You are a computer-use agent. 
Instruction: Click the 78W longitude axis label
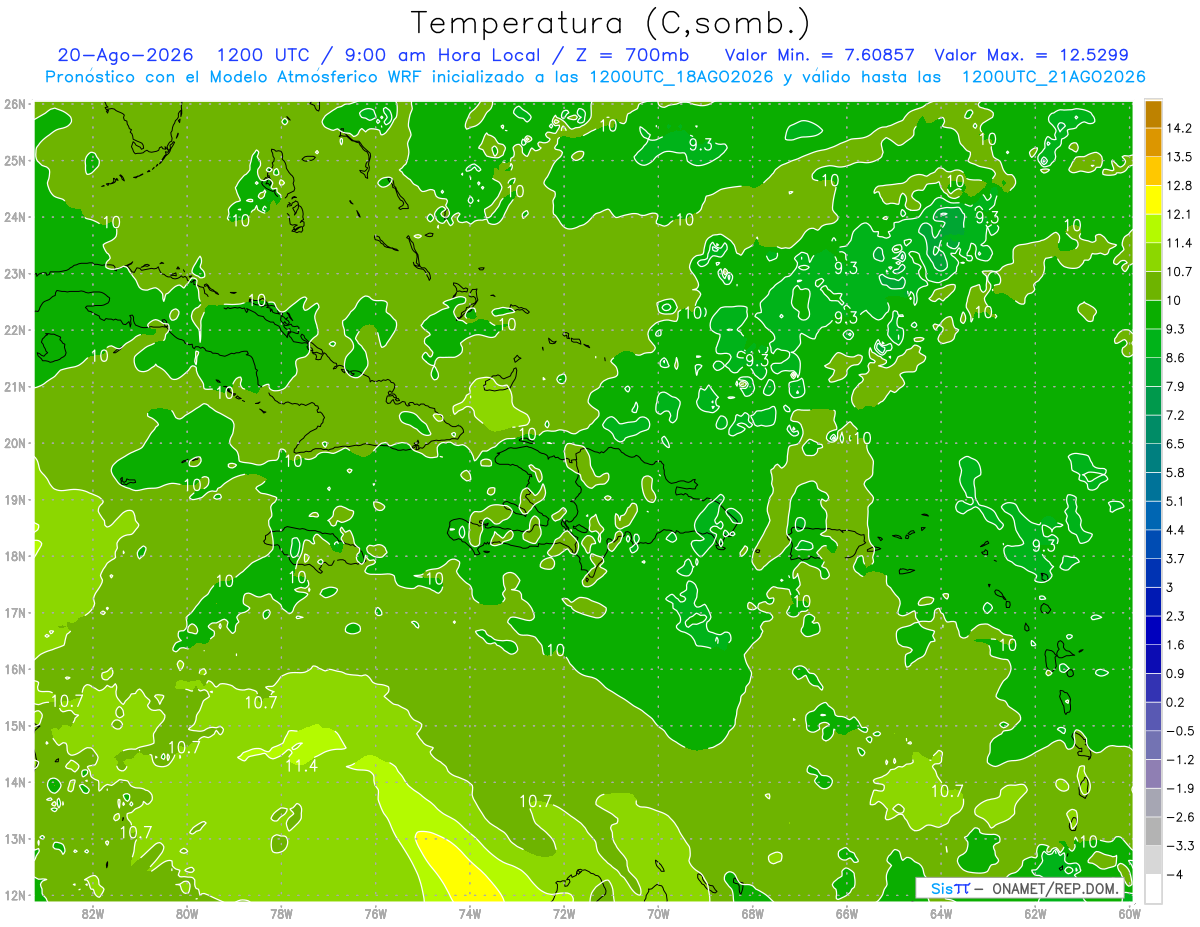[x=281, y=913]
